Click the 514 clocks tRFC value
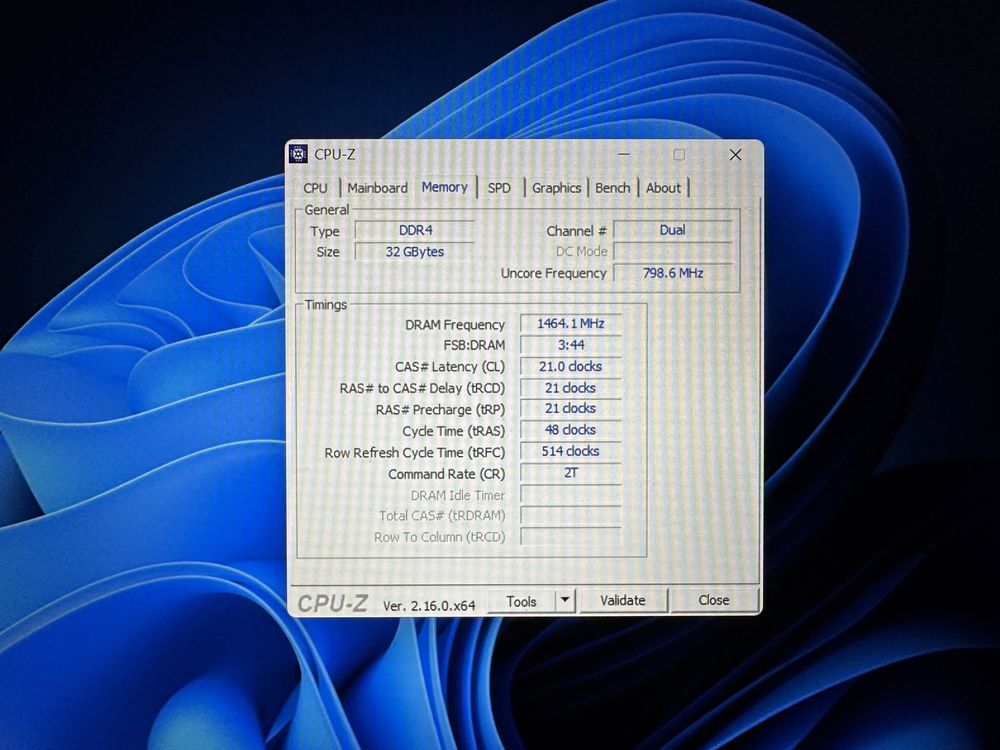 coord(571,452)
